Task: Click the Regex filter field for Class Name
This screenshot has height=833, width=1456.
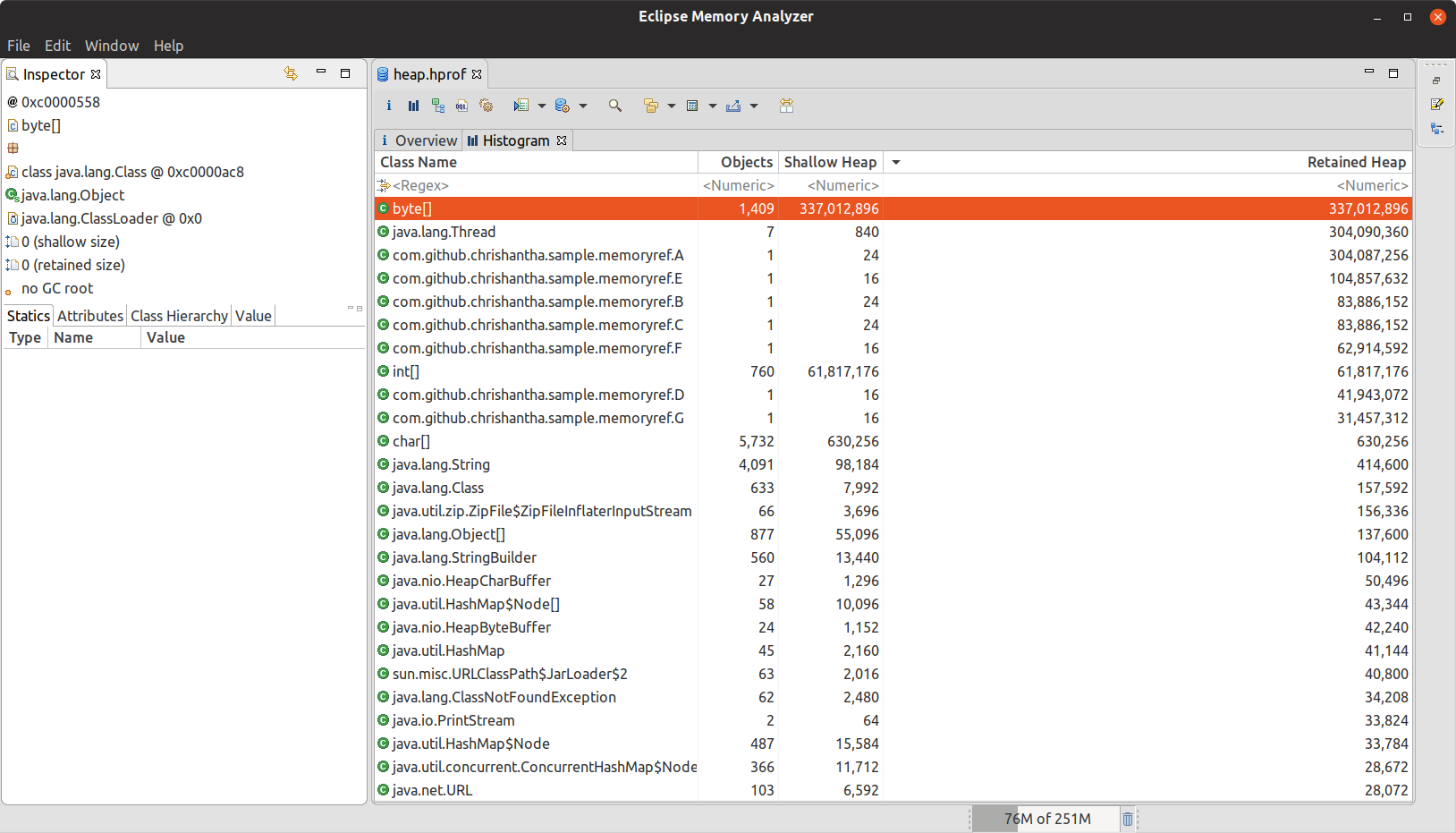Action: click(x=537, y=185)
